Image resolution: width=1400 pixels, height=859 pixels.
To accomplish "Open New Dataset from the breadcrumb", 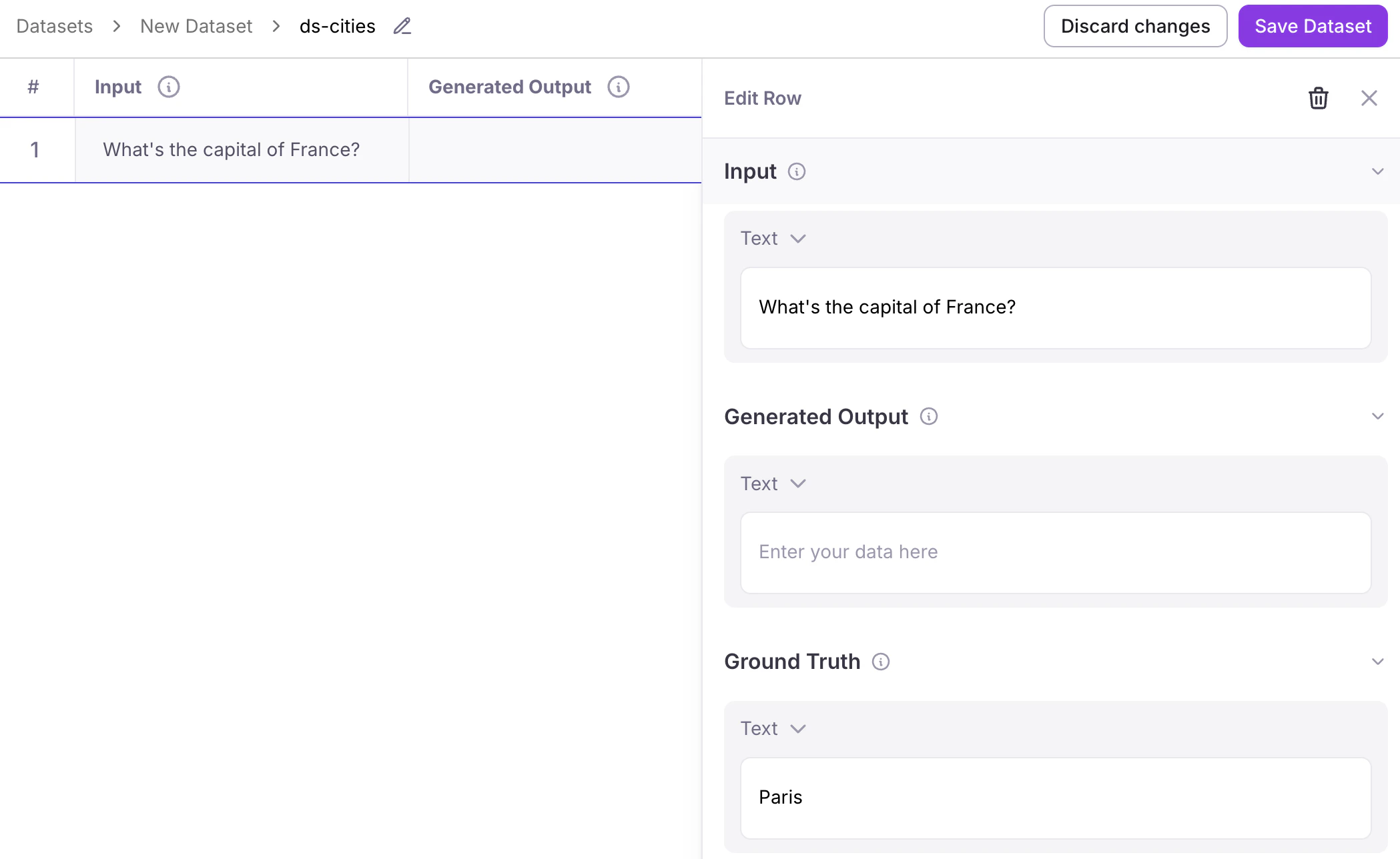I will coord(196,26).
